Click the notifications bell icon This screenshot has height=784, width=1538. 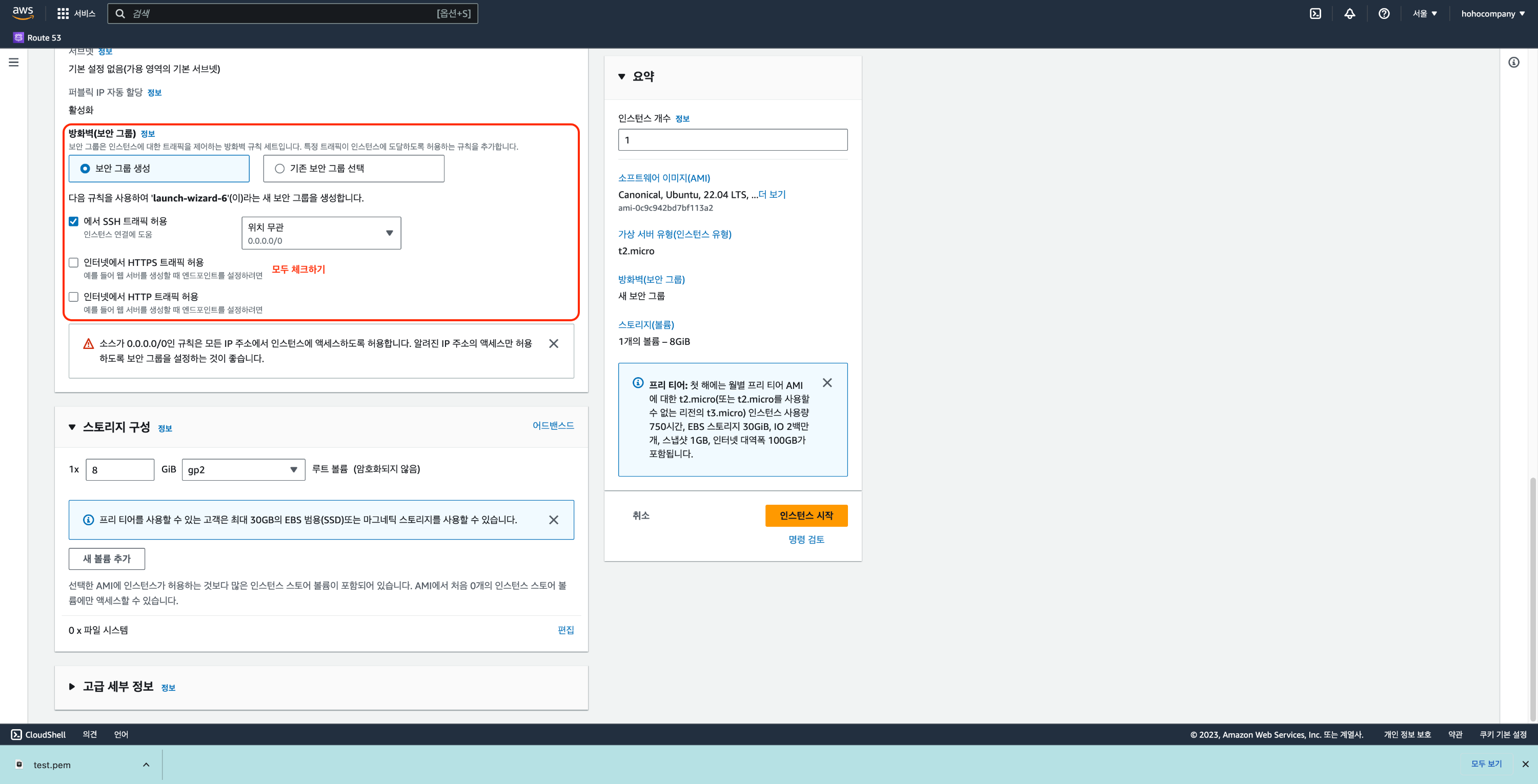tap(1349, 14)
